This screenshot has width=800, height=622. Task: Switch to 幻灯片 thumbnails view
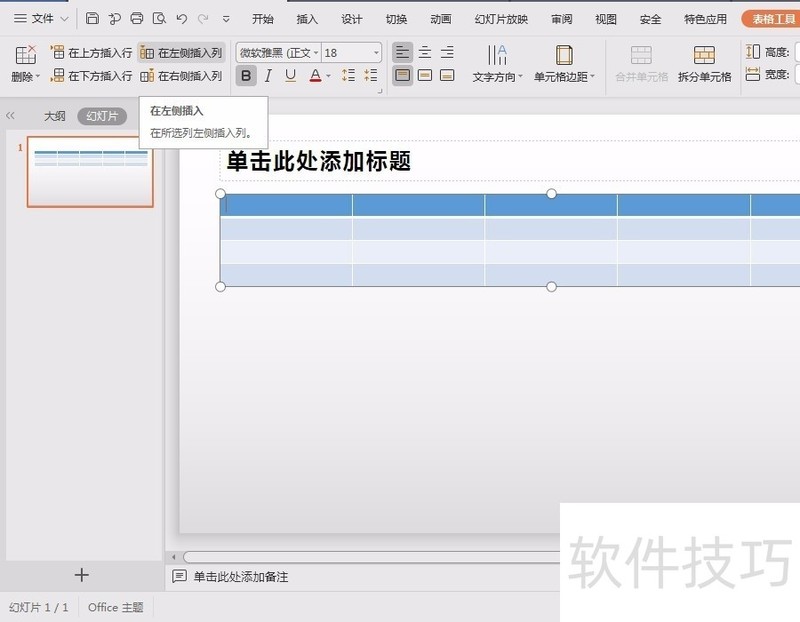[102, 116]
